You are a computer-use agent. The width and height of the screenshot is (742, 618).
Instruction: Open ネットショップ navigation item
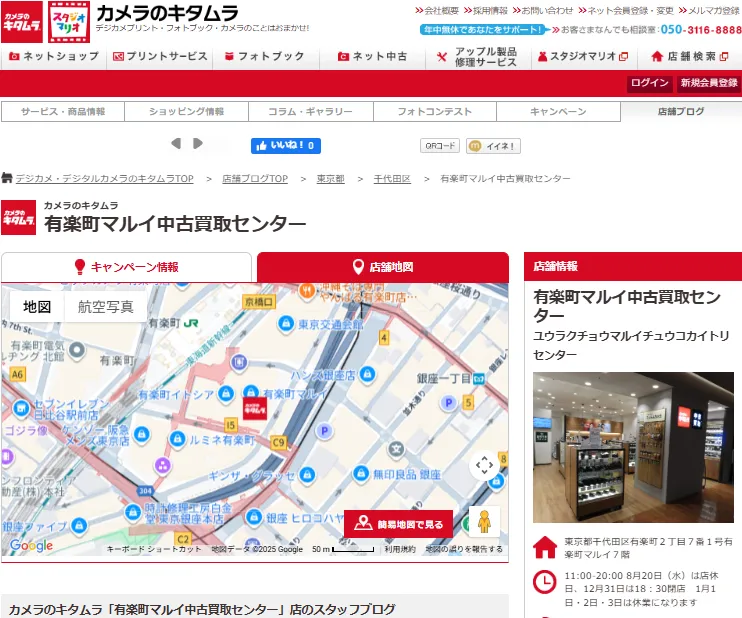tap(54, 56)
